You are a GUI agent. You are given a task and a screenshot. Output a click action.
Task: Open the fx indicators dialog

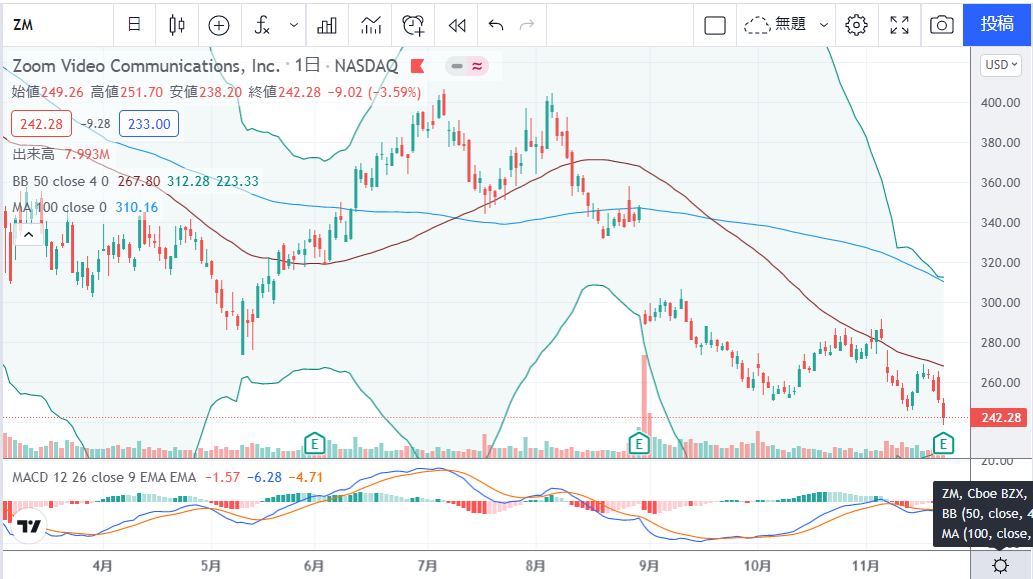click(262, 25)
